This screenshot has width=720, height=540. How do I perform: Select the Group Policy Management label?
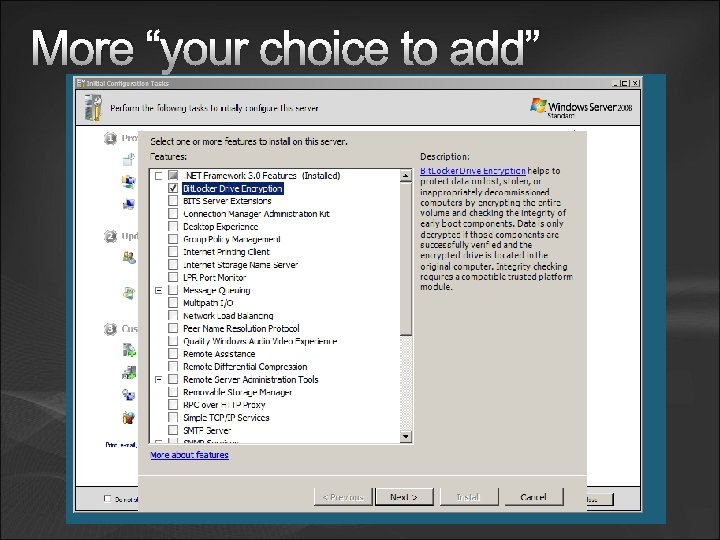232,239
